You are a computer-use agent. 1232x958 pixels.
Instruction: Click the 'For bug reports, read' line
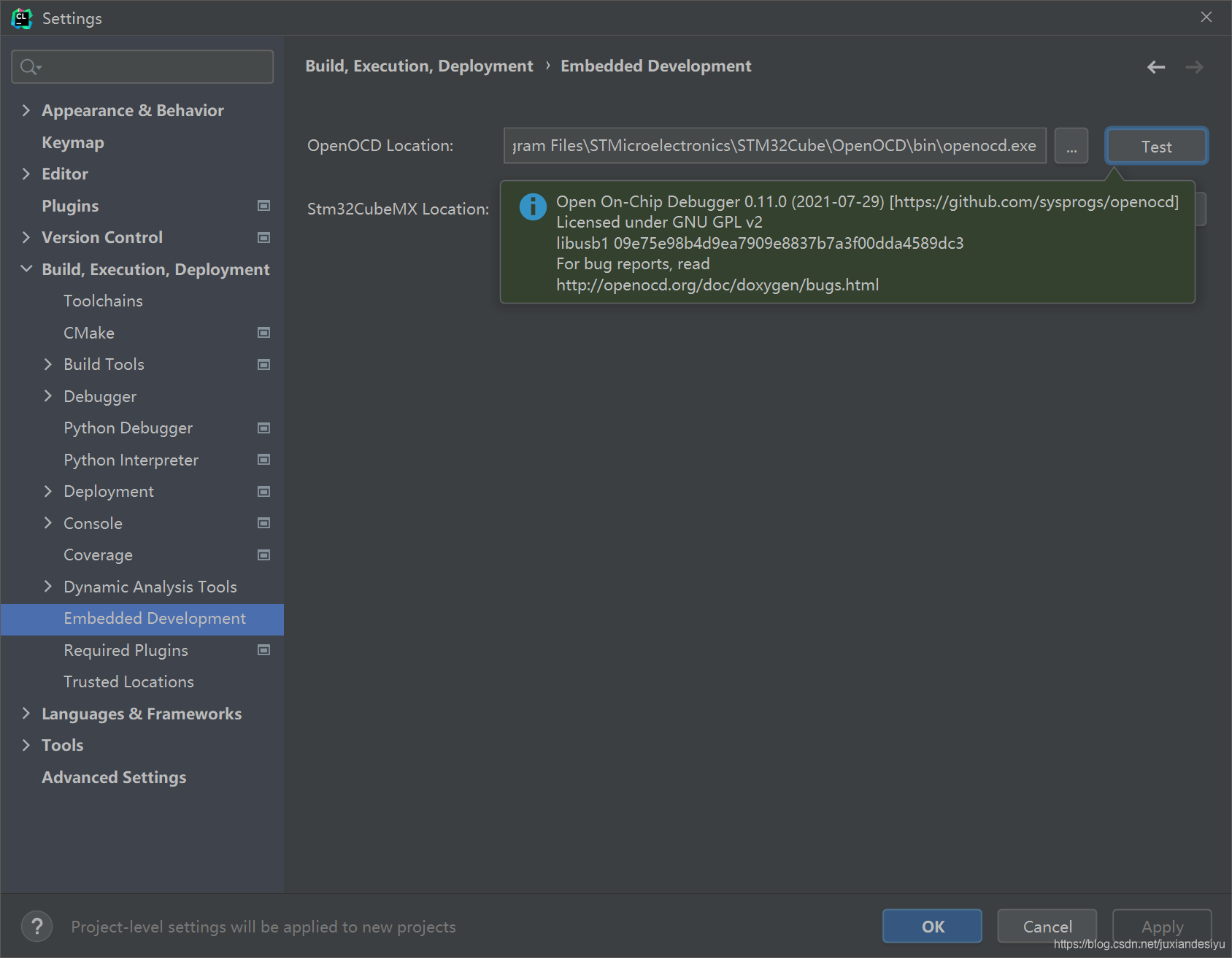633,264
